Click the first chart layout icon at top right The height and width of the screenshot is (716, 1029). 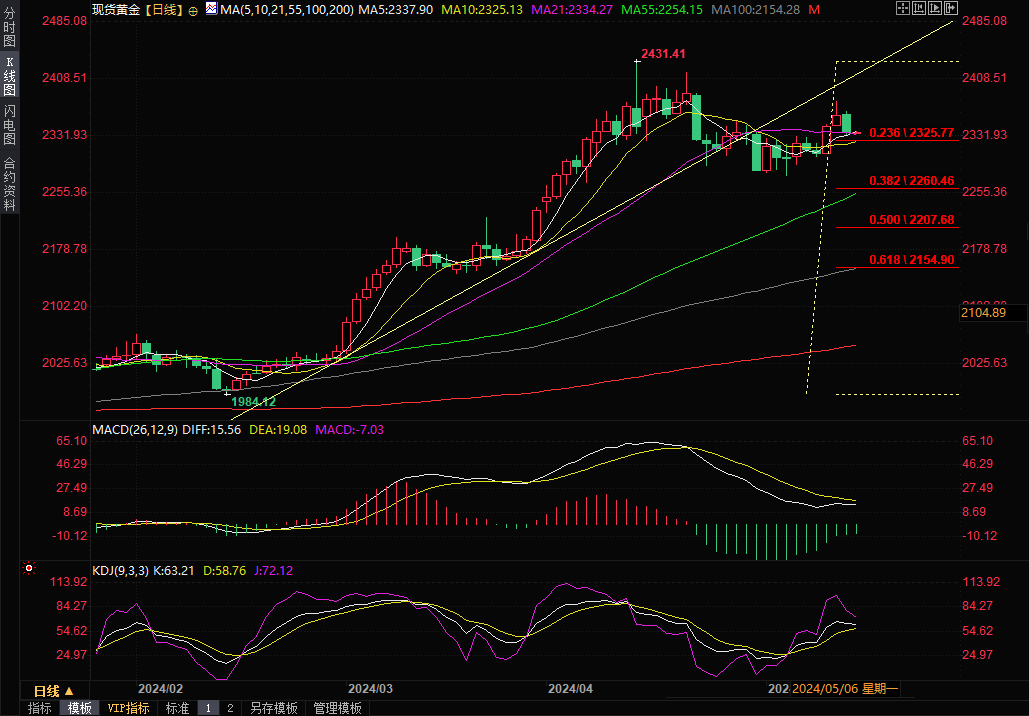902,8
